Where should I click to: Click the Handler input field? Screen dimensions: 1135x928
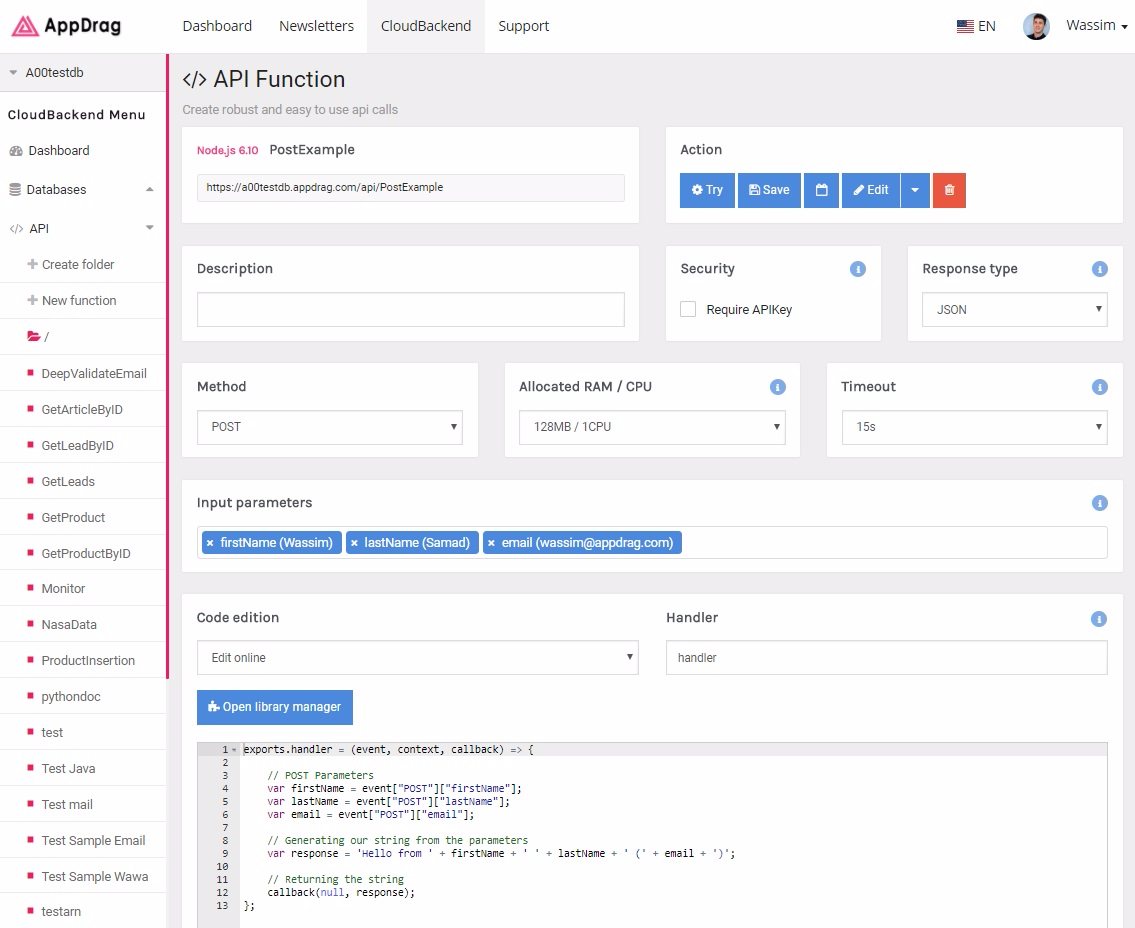886,658
